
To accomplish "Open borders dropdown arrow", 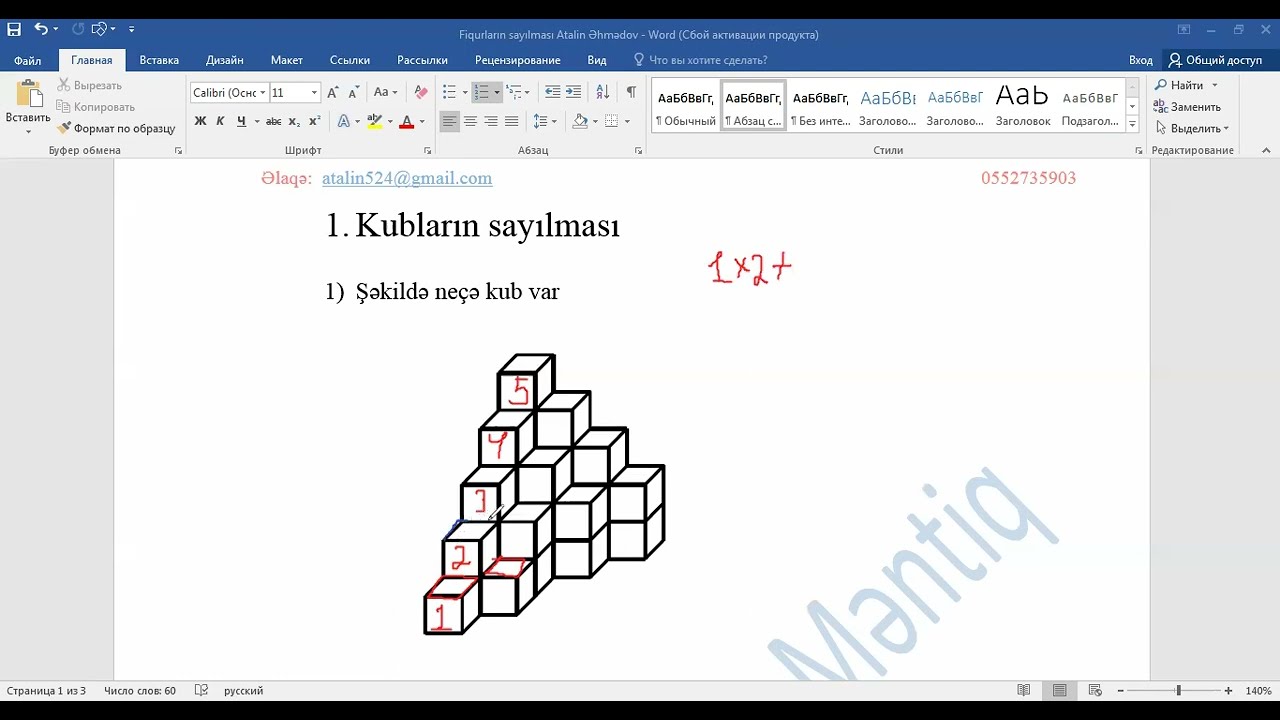I will [626, 121].
